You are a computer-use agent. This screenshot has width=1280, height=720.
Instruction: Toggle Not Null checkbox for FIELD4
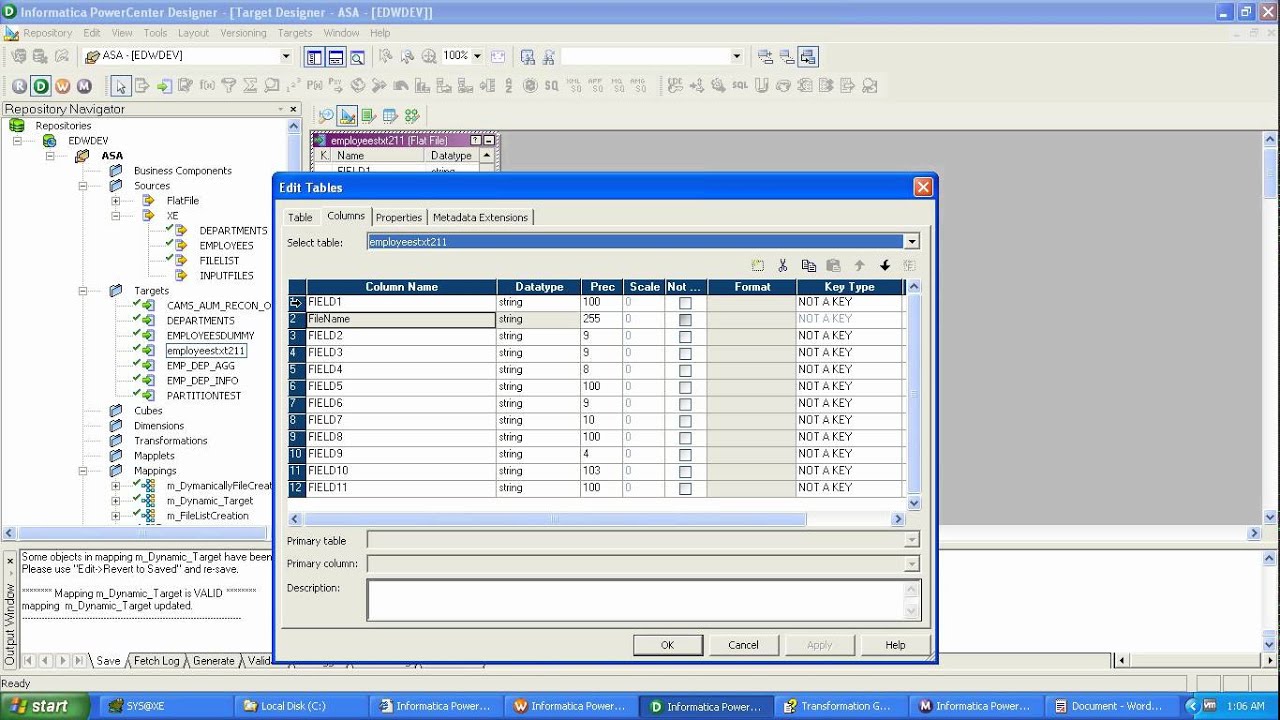tap(685, 371)
